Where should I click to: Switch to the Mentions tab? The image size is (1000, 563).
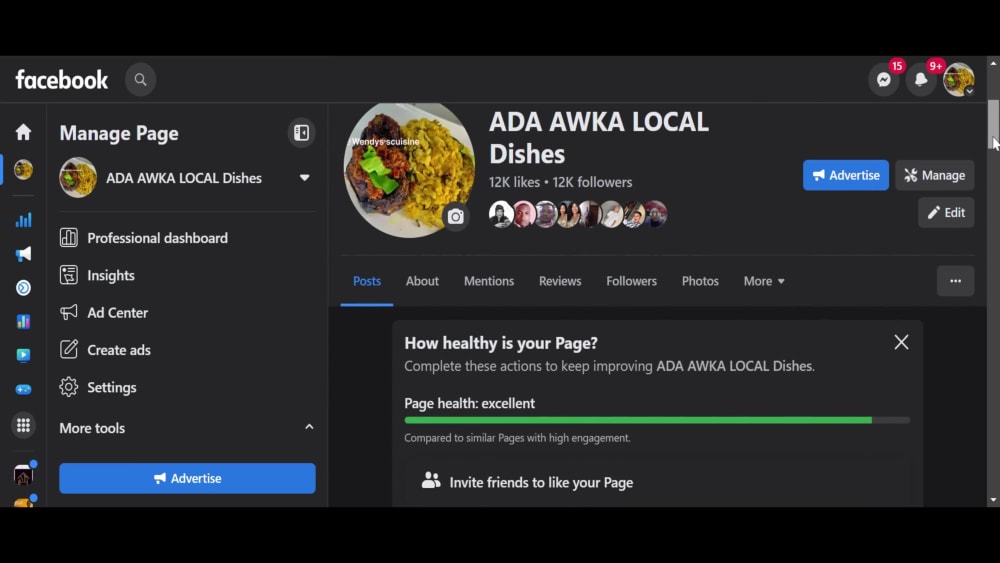coord(489,281)
